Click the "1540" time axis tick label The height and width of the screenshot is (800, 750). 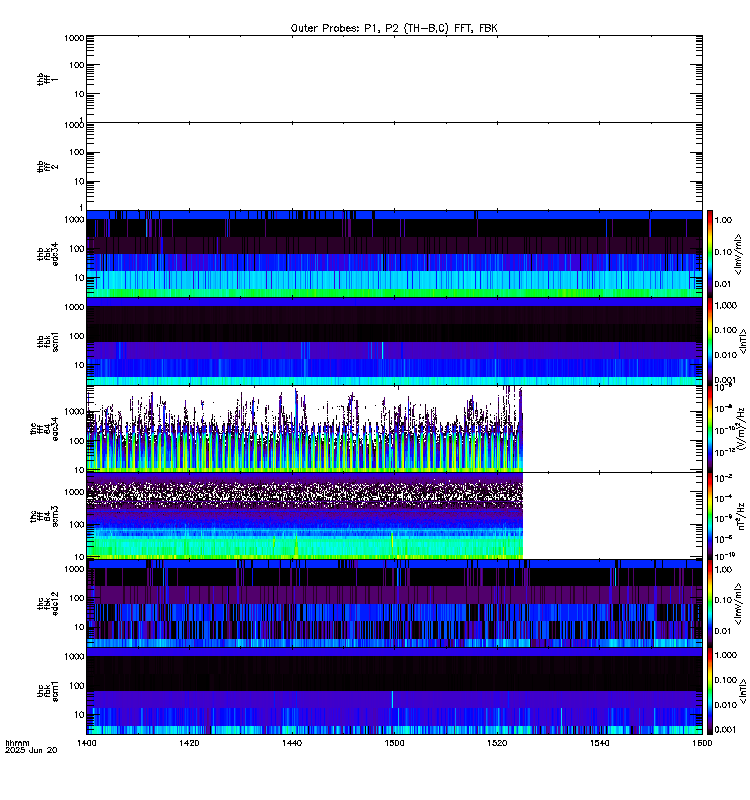pyautogui.click(x=599, y=743)
